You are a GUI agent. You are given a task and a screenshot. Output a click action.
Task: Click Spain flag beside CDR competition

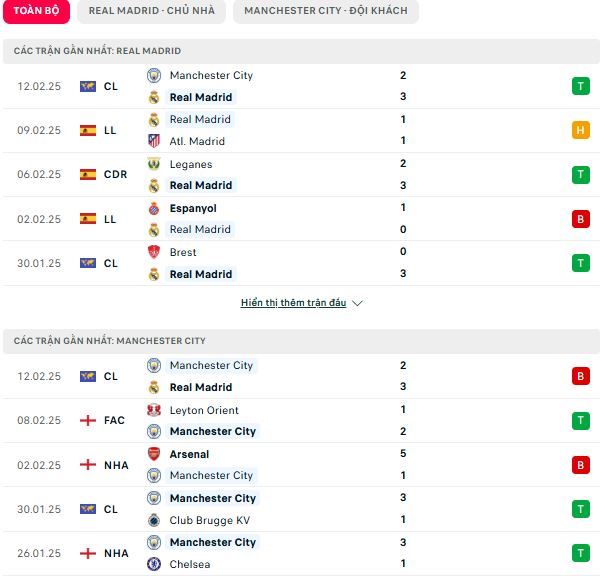[x=88, y=174]
